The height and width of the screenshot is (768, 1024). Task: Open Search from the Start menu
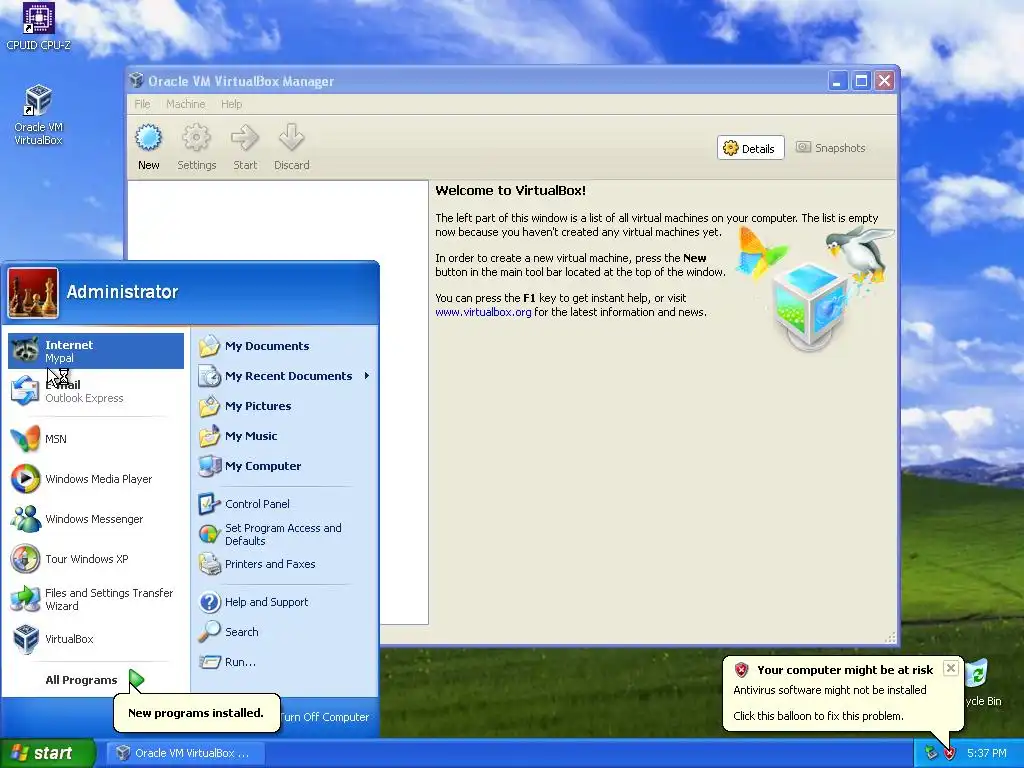[285, 632]
